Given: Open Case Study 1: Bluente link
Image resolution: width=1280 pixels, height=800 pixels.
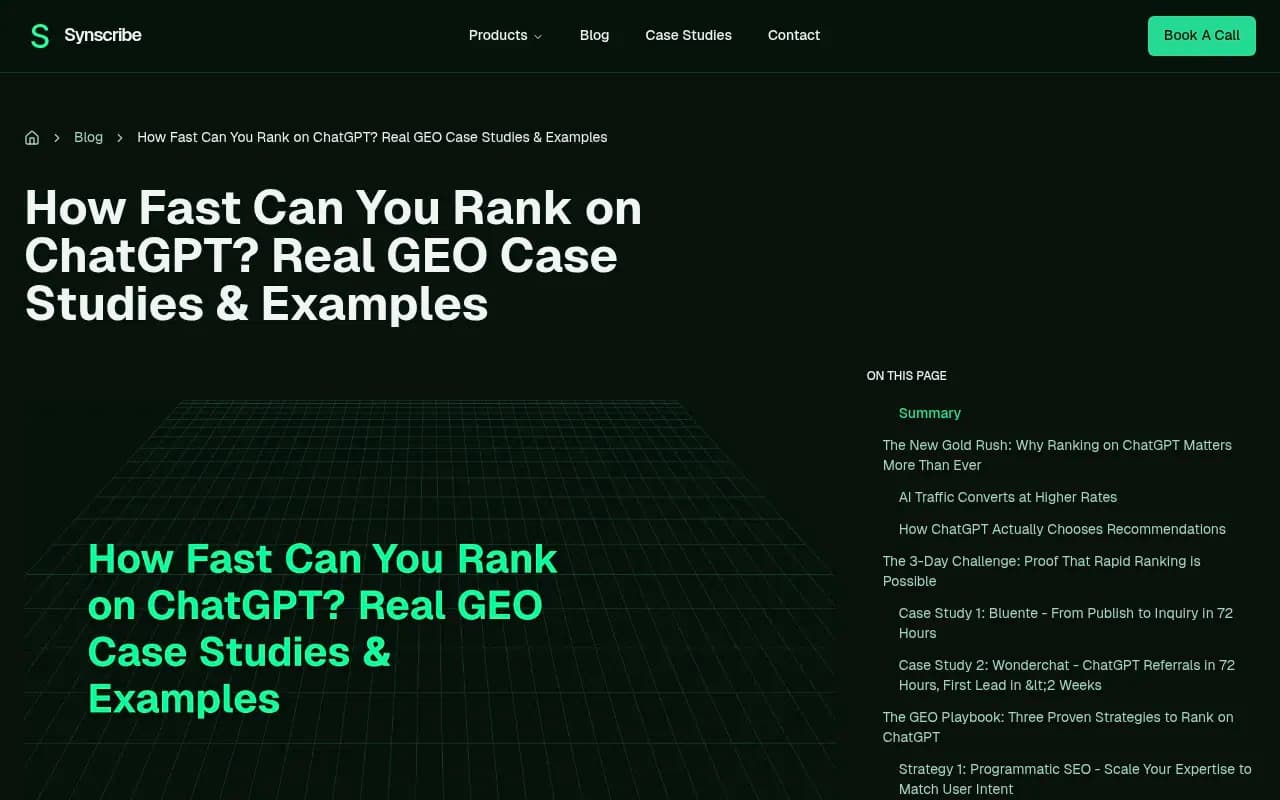Looking at the screenshot, I should [1065, 623].
